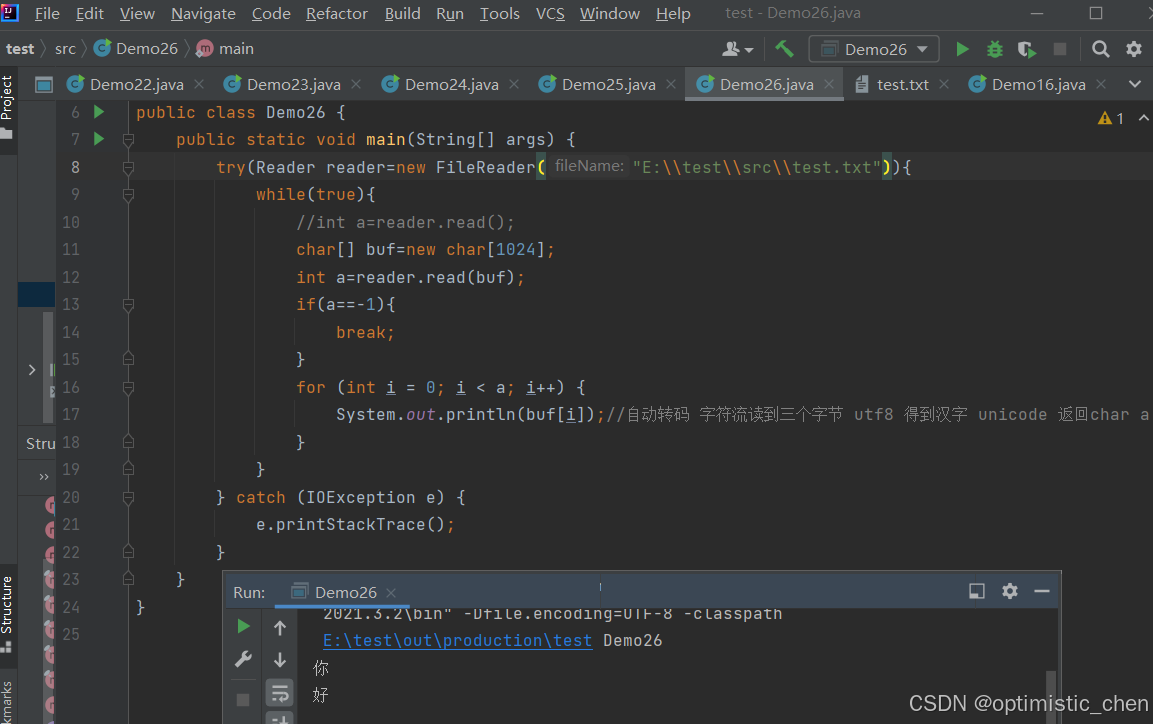Open the Tools menu

500,13
